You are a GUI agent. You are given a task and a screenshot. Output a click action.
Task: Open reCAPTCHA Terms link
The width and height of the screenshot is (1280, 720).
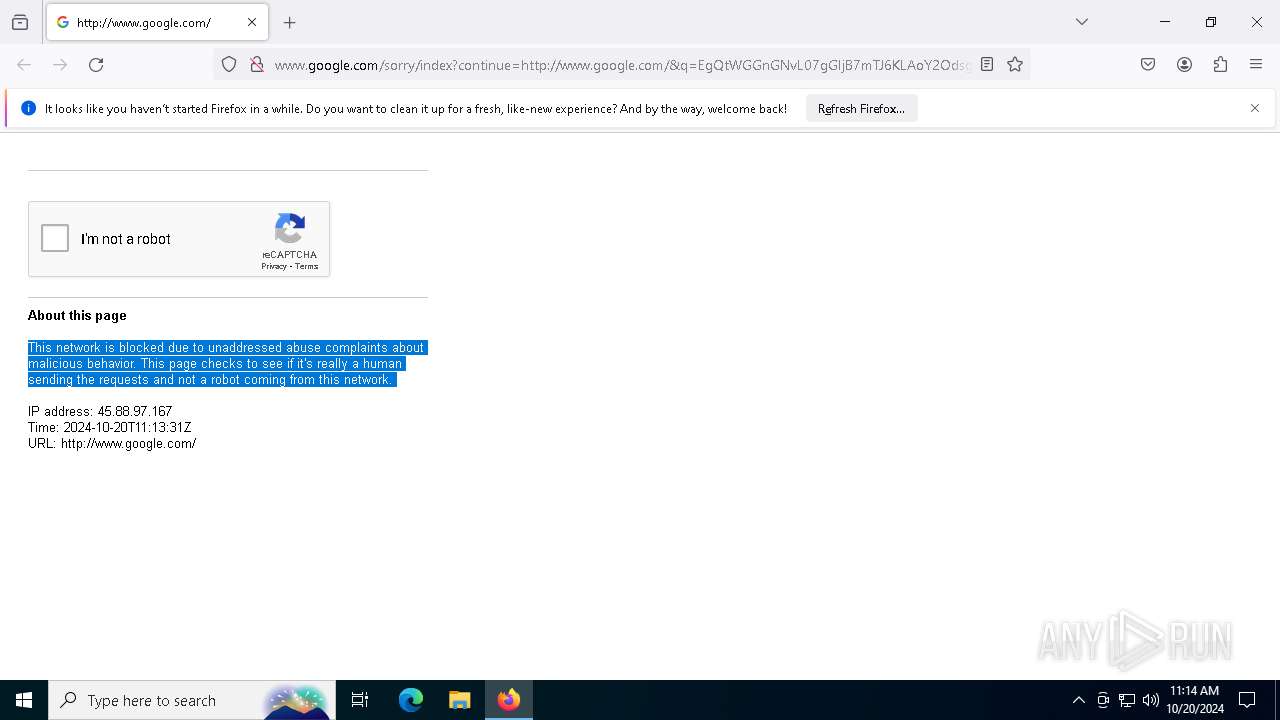point(306,267)
